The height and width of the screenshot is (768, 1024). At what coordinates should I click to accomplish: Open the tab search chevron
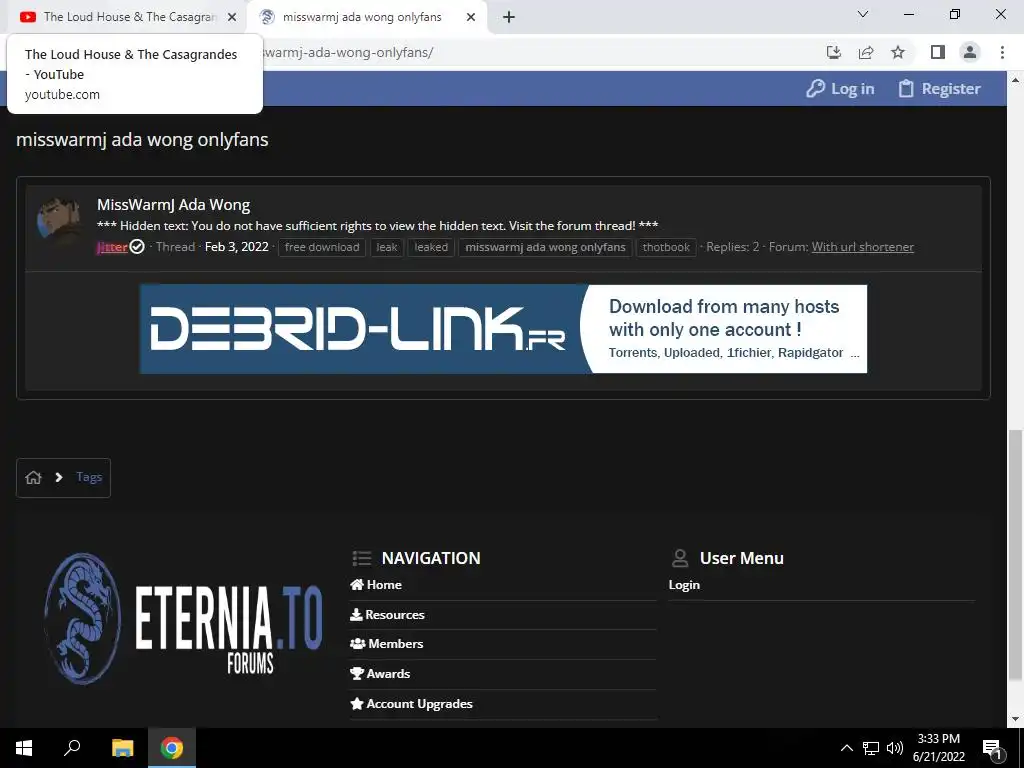(863, 14)
